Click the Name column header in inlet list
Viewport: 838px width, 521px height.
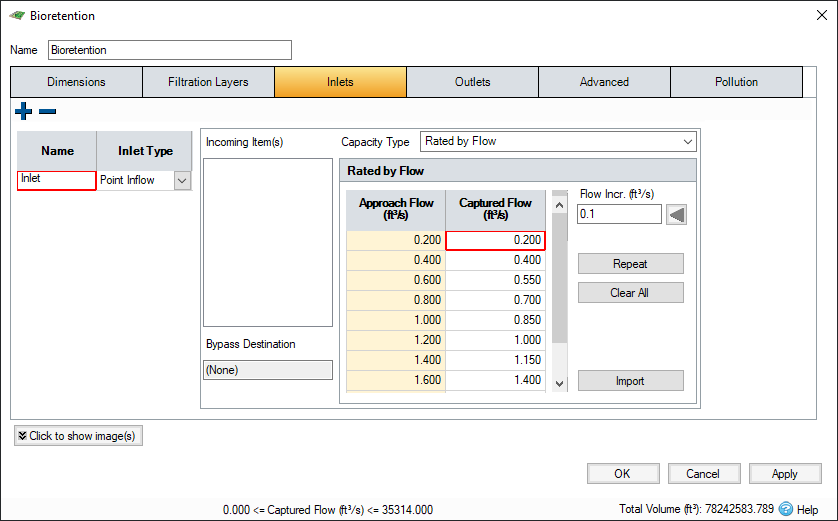click(57, 151)
